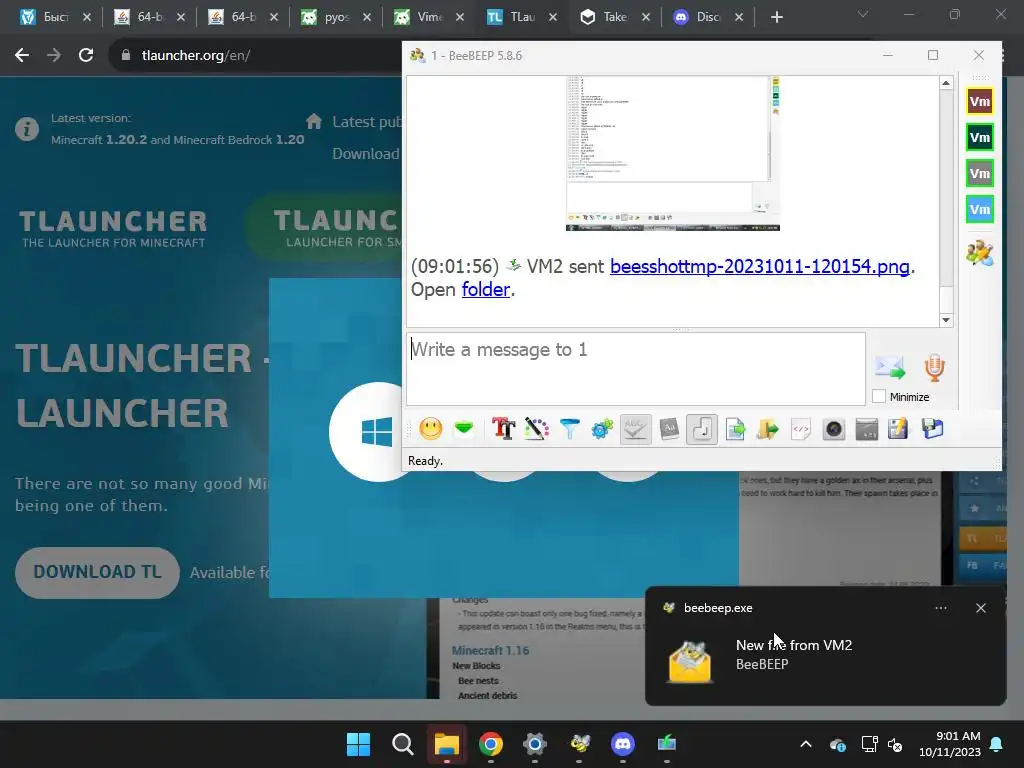Open the Windows Start menu
Viewport: 1024px width, 768px height.
click(x=358, y=744)
